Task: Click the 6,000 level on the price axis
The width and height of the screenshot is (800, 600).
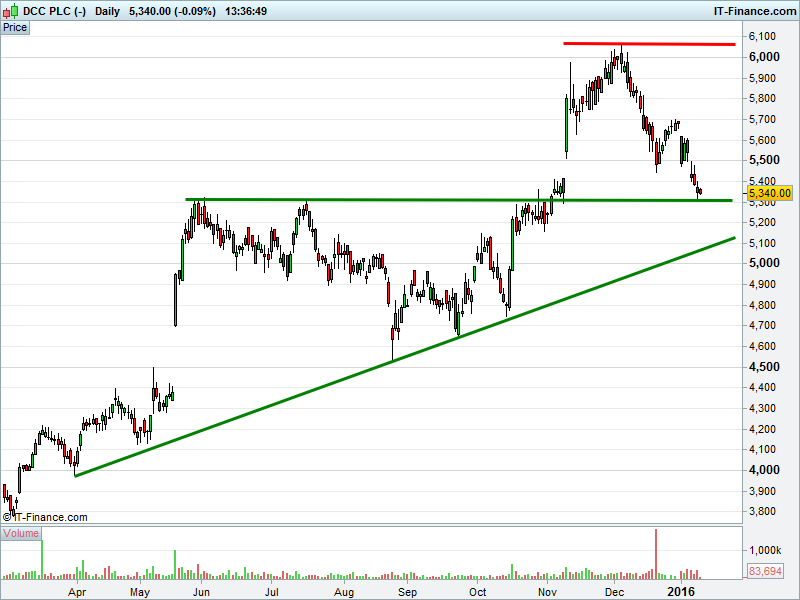Action: [x=763, y=57]
